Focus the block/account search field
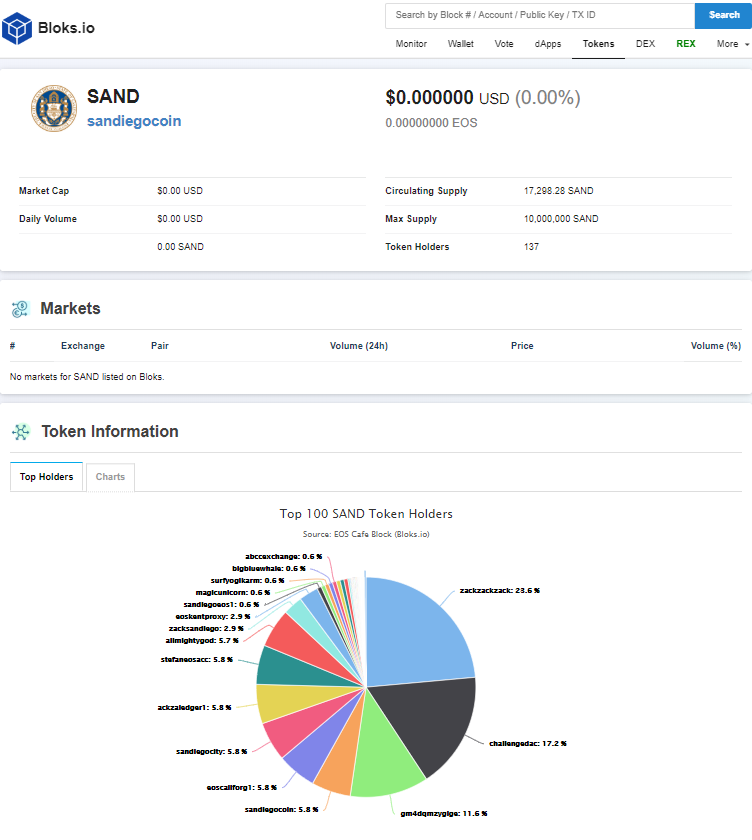Viewport: 752px width, 840px height. [x=540, y=16]
